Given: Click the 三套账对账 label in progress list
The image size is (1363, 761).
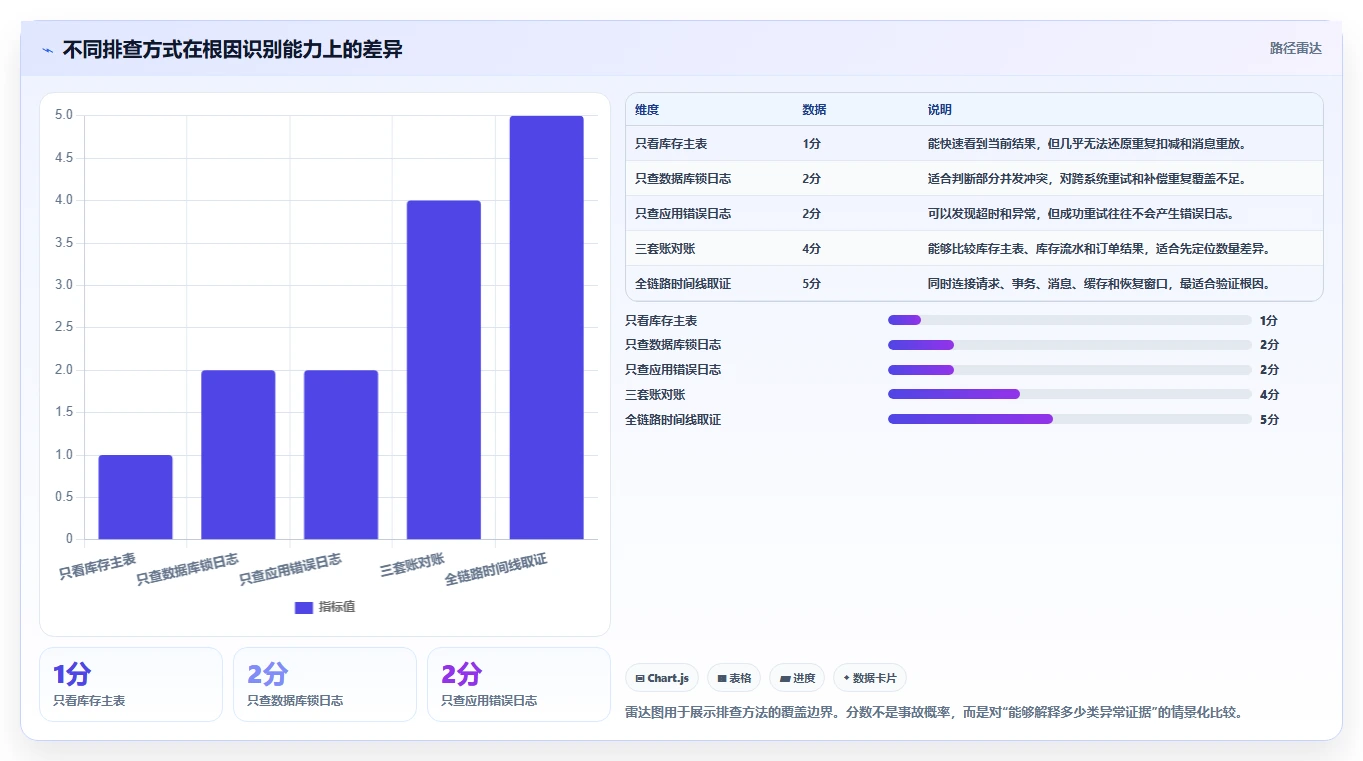Looking at the screenshot, I should (x=655, y=395).
